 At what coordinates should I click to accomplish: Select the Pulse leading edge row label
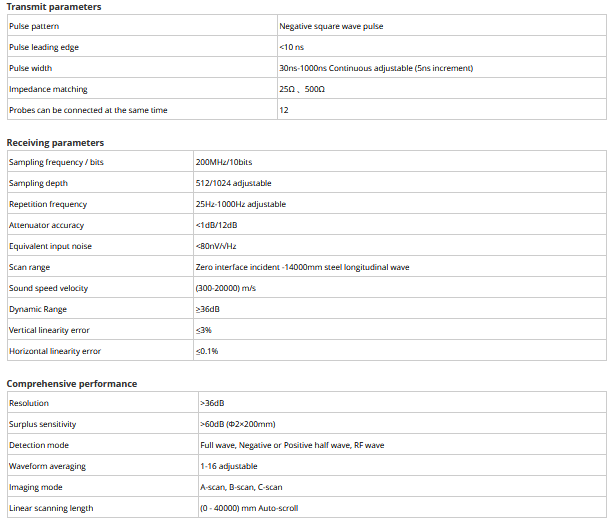tap(43, 47)
